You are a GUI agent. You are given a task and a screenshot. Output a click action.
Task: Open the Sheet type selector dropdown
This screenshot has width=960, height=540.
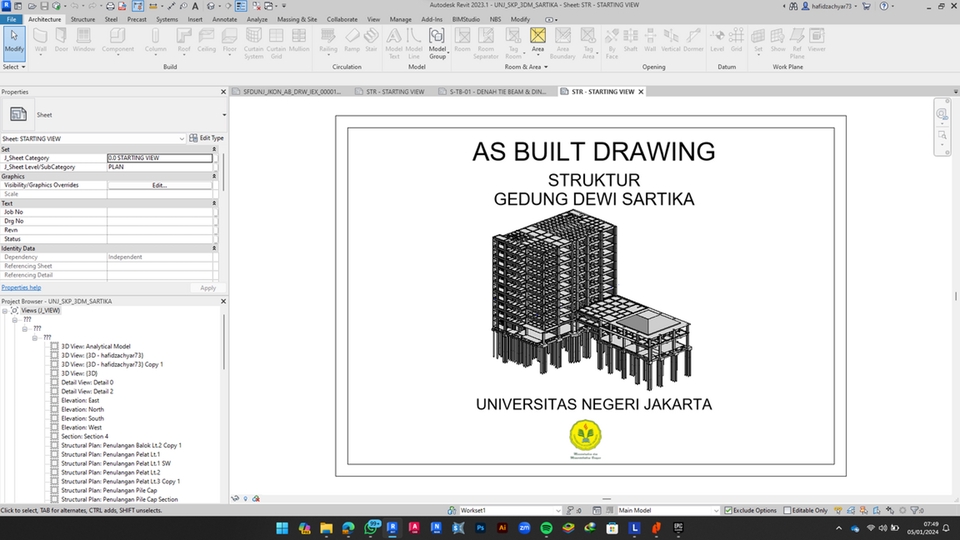coord(224,114)
